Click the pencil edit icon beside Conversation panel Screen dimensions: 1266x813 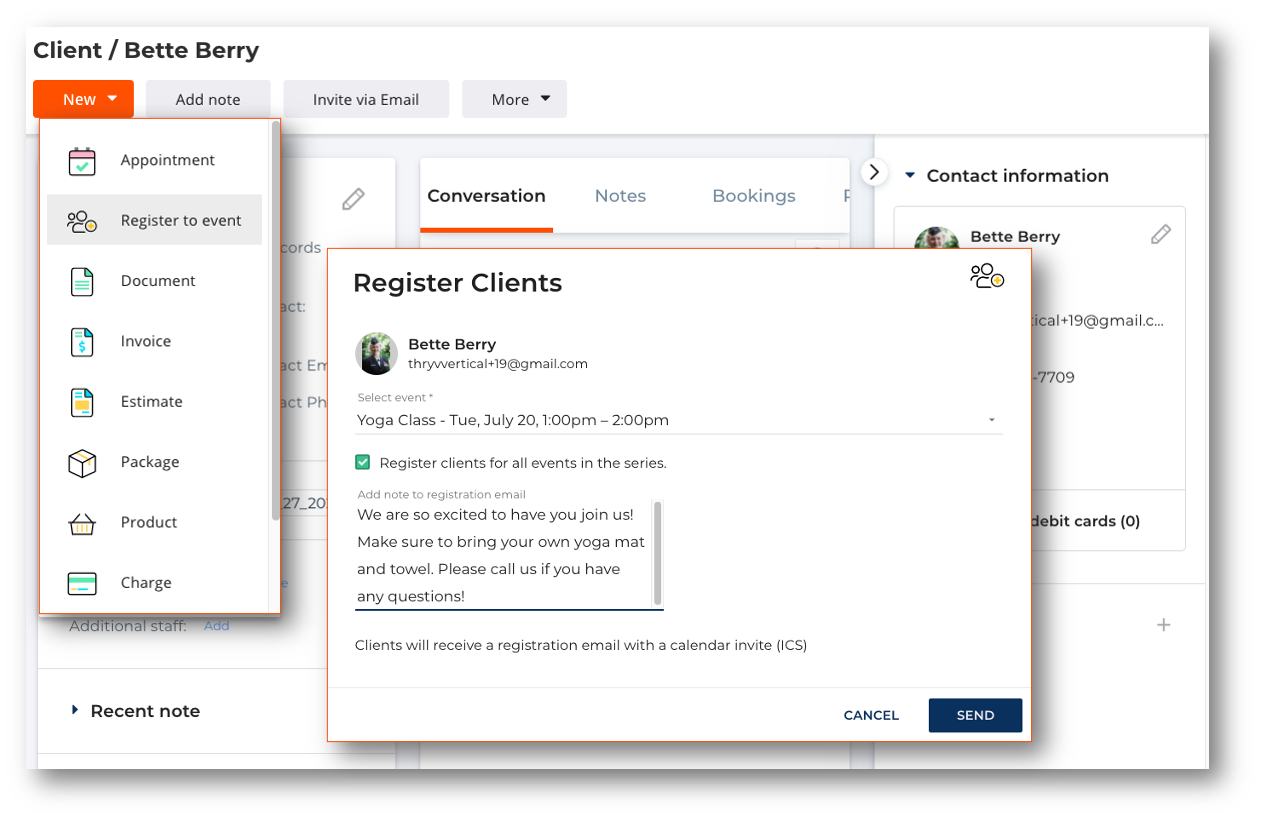click(x=353, y=199)
